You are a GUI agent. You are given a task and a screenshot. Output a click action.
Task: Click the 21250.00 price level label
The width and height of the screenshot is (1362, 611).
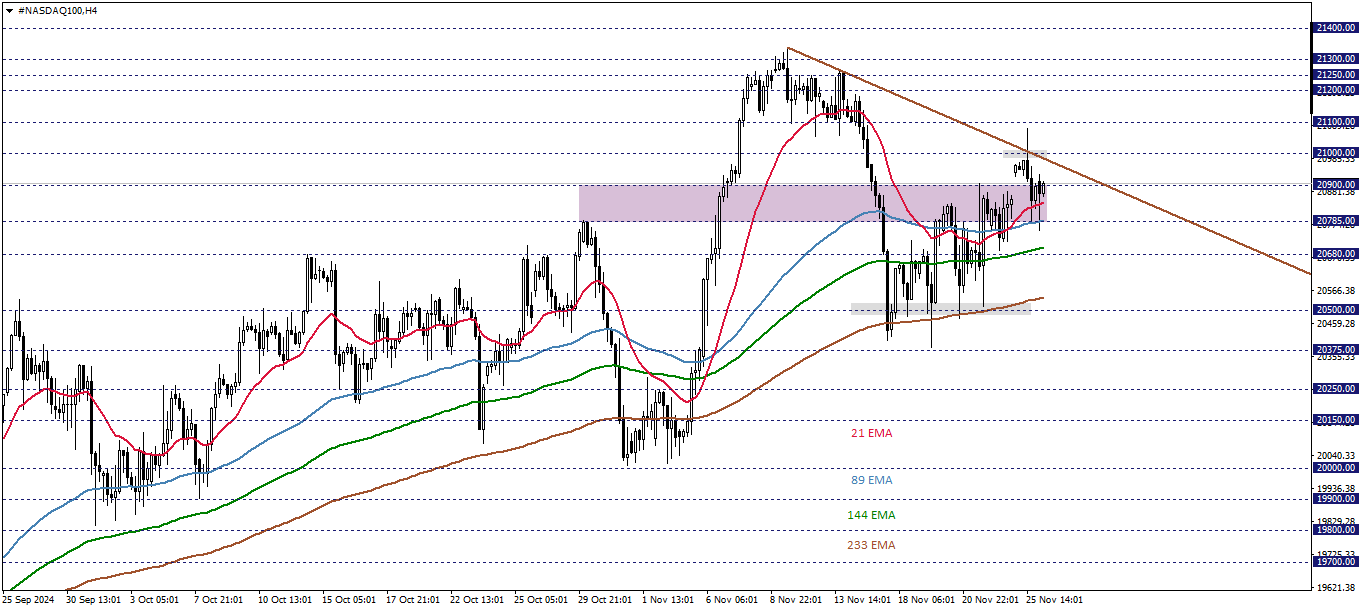(1336, 75)
